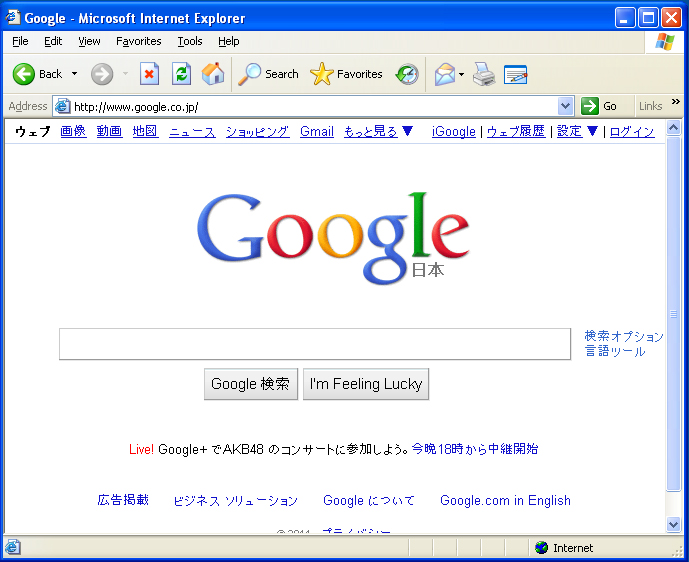Open 検索オプション advanced search link
This screenshot has height=562, width=689.
pyautogui.click(x=624, y=336)
